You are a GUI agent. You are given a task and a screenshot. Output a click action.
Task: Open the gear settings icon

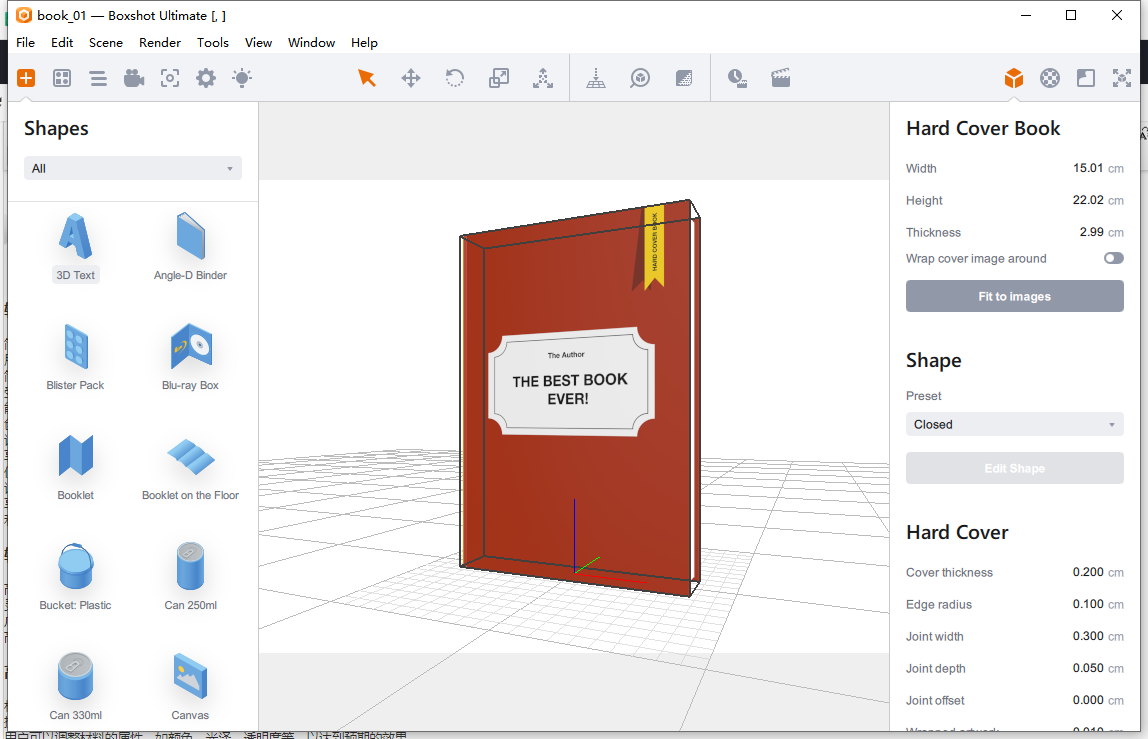click(x=206, y=78)
